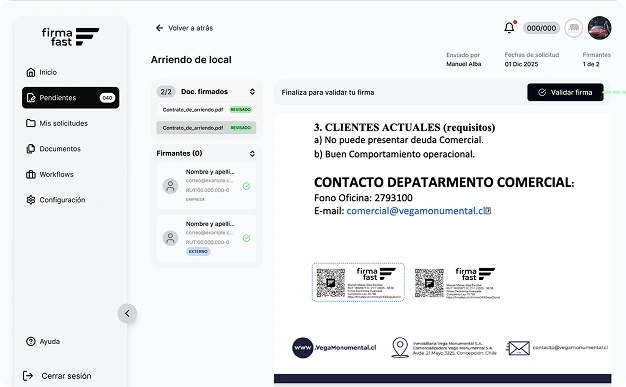Select the first Contrato_de_arriendo.pdf
Viewport: 626px width, 387px height.
206,109
